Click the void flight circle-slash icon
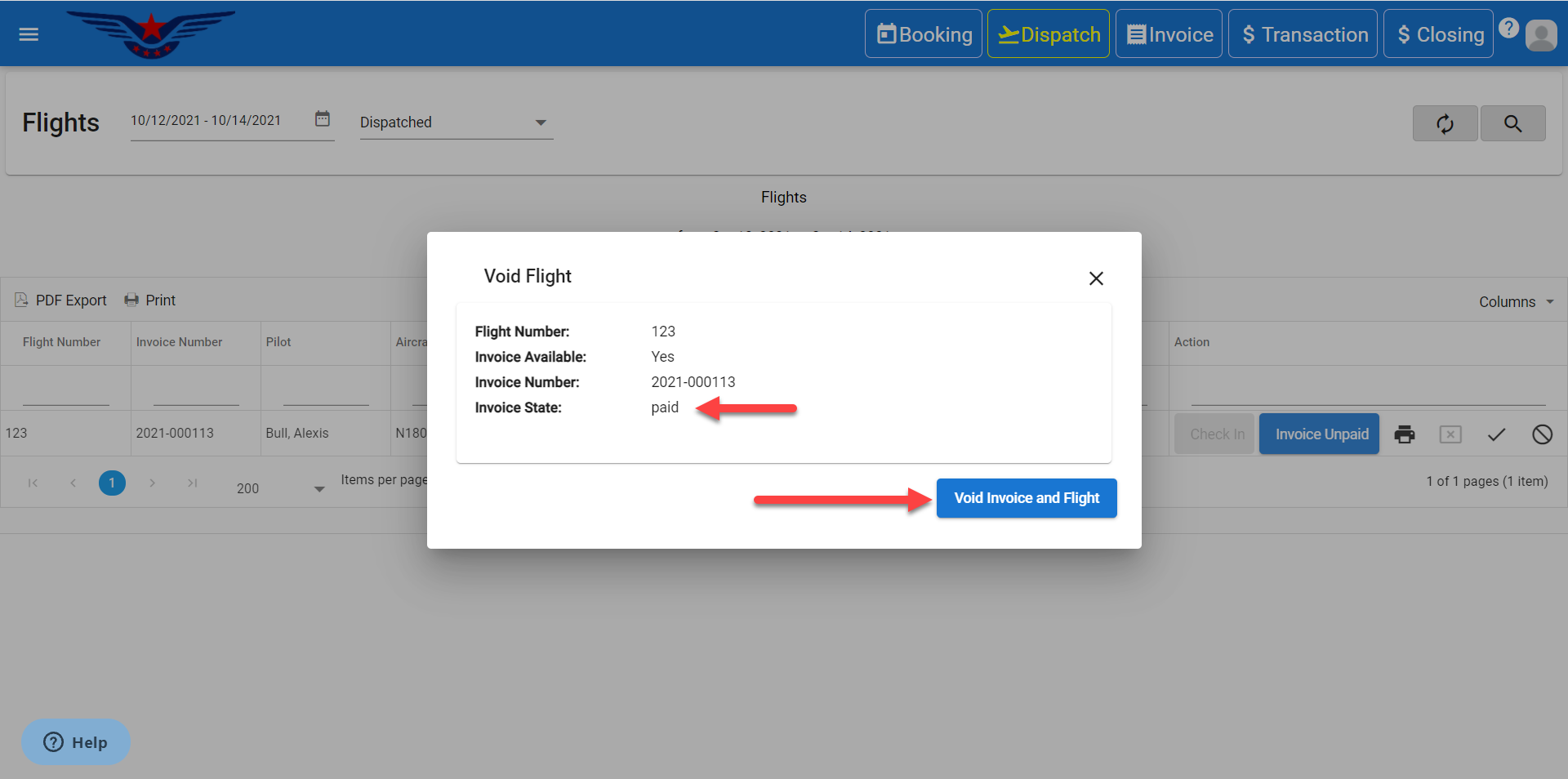This screenshot has height=779, width=1568. (1542, 434)
